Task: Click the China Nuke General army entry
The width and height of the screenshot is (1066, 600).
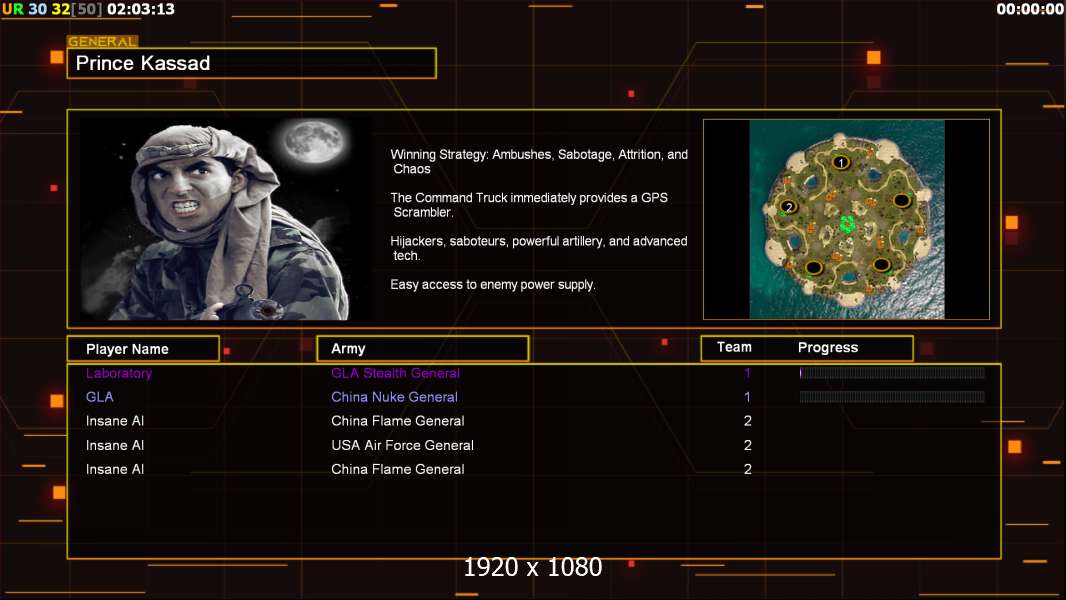Action: point(394,397)
